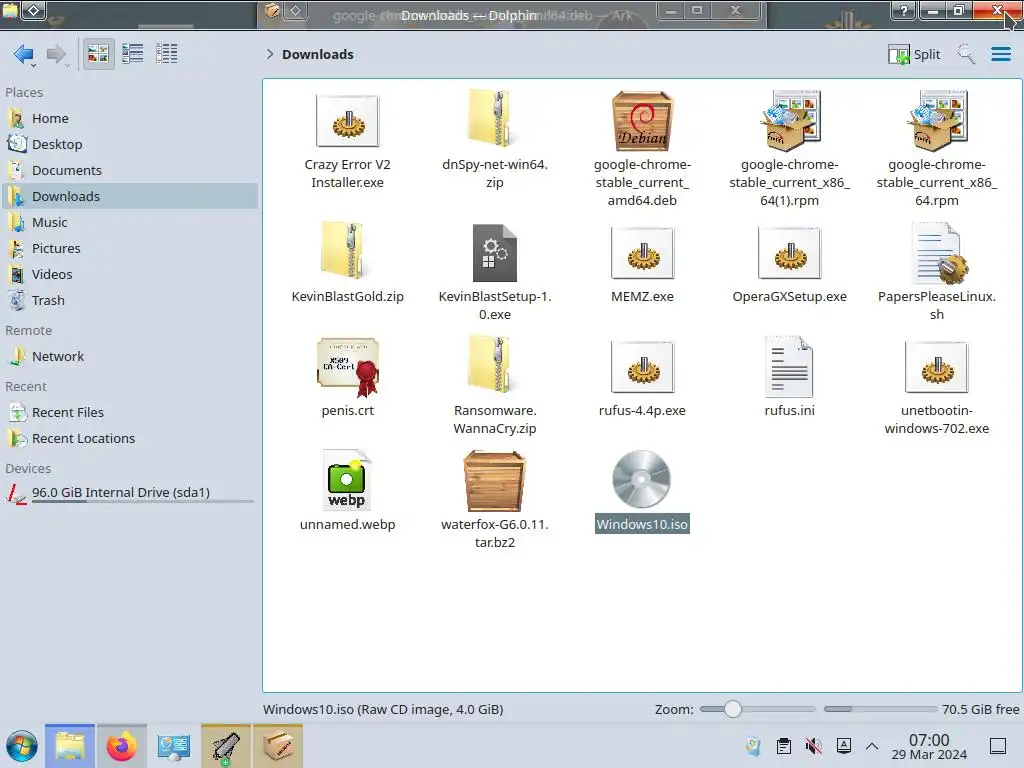Go back with the blue back arrow
The width and height of the screenshot is (1024, 768).
[23, 54]
